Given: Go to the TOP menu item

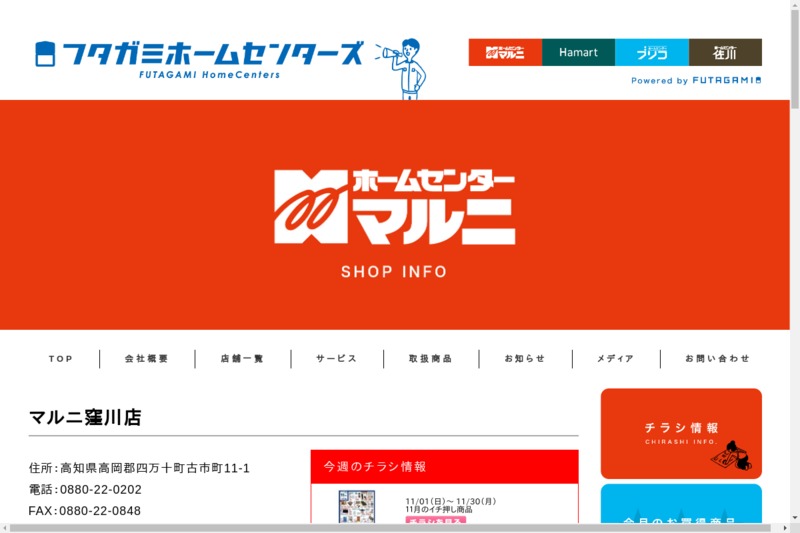Looking at the screenshot, I should click(61, 359).
